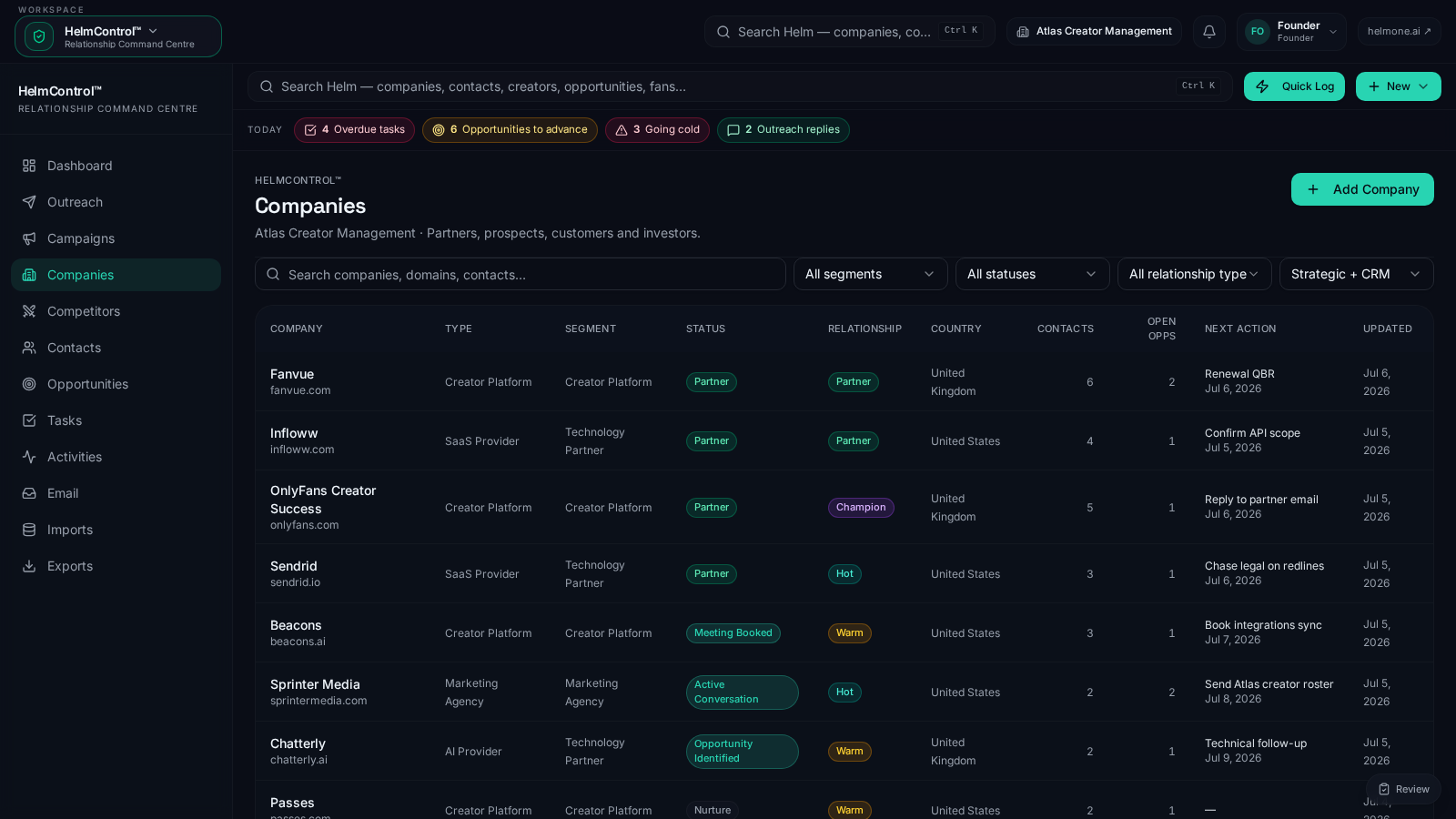Viewport: 1456px width, 819px height.
Task: Open Campaigns section
Action: click(x=116, y=238)
